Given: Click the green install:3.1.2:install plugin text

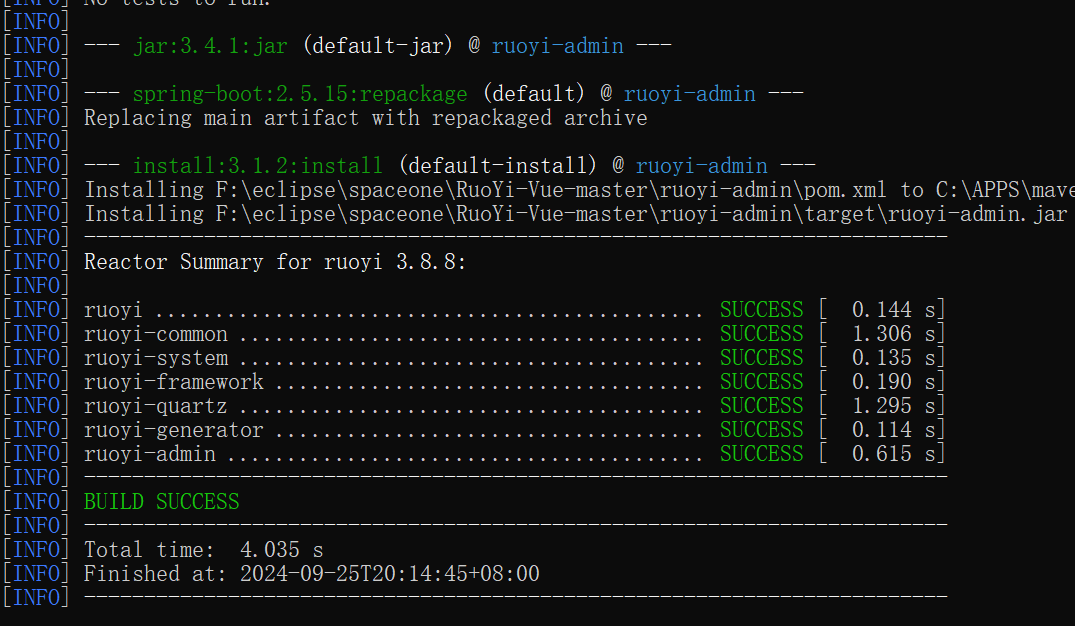Looking at the screenshot, I should (257, 166).
